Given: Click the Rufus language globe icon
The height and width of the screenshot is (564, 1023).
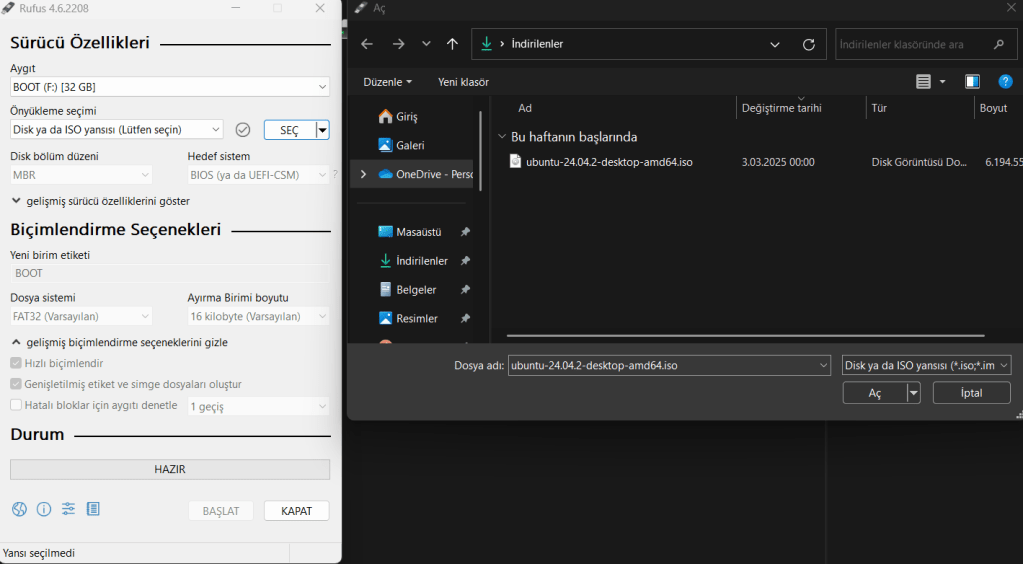Looking at the screenshot, I should click(x=19, y=509).
